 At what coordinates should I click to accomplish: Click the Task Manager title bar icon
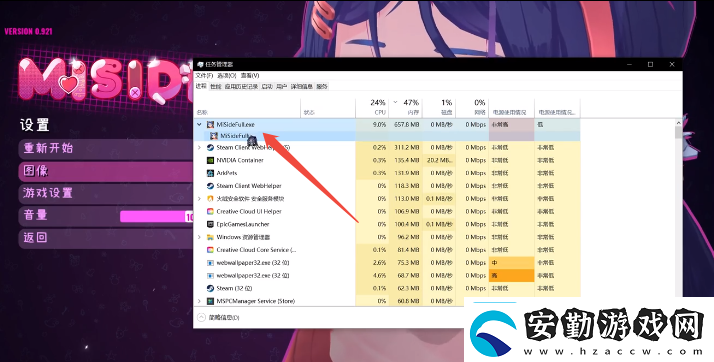tap(200, 64)
